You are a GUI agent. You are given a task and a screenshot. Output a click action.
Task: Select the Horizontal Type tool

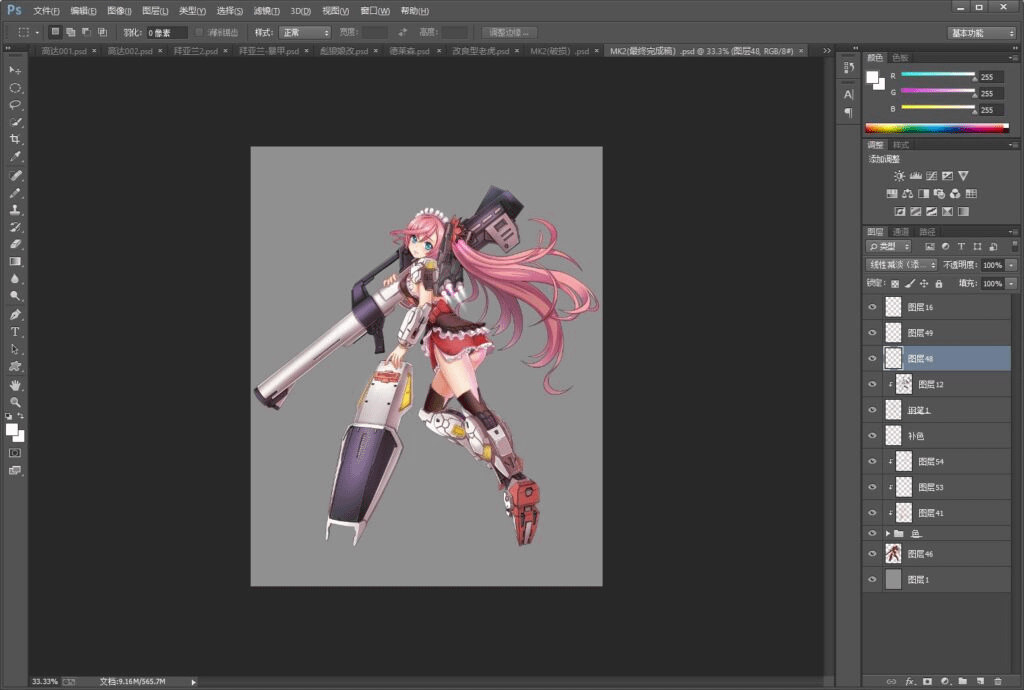tap(15, 332)
